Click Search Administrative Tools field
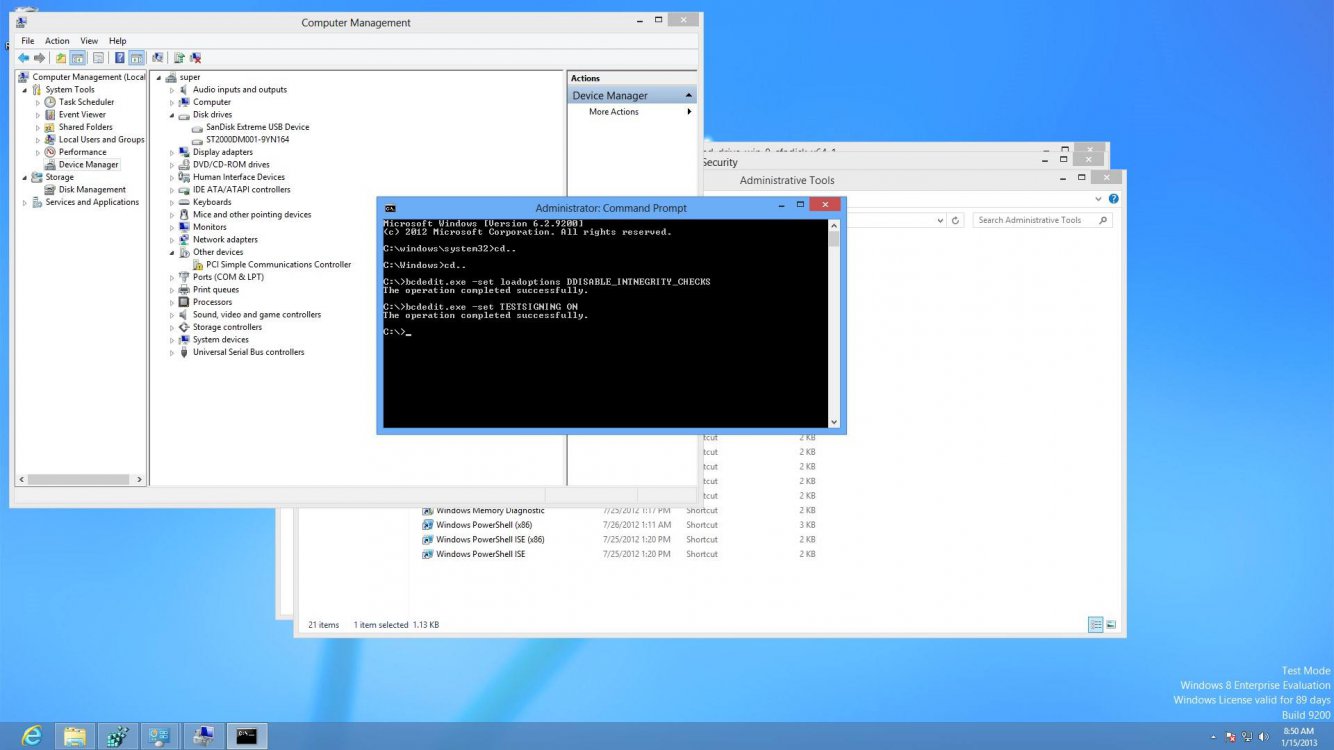 click(x=1042, y=220)
